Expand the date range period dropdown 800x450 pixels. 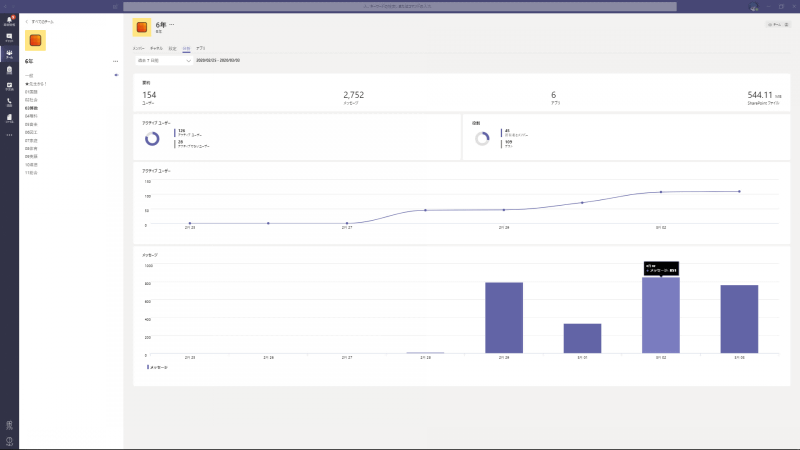(162, 60)
